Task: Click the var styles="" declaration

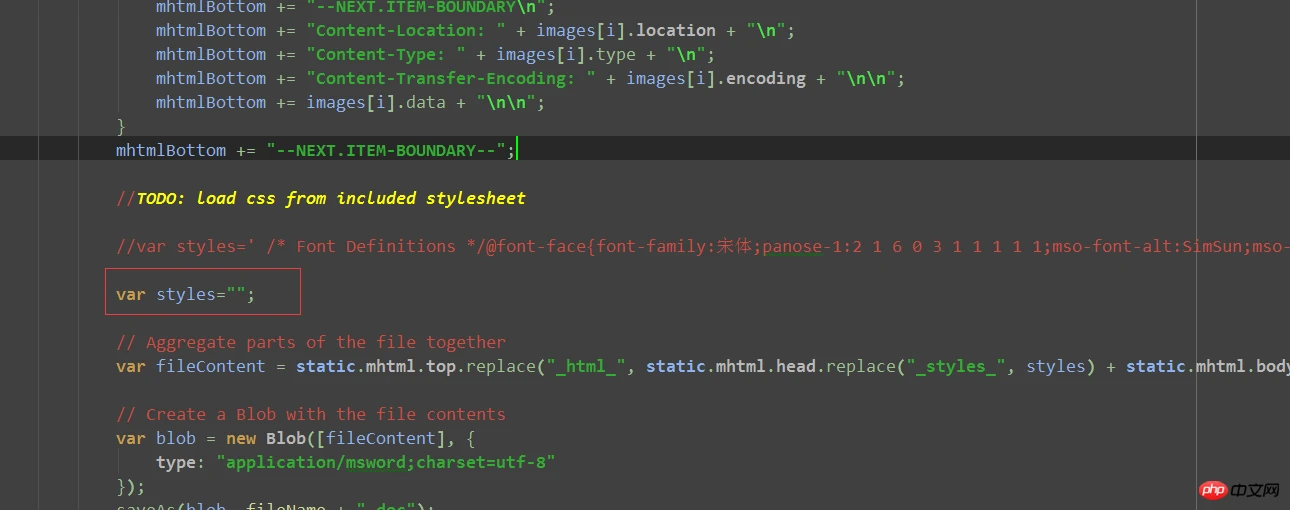Action: 186,294
